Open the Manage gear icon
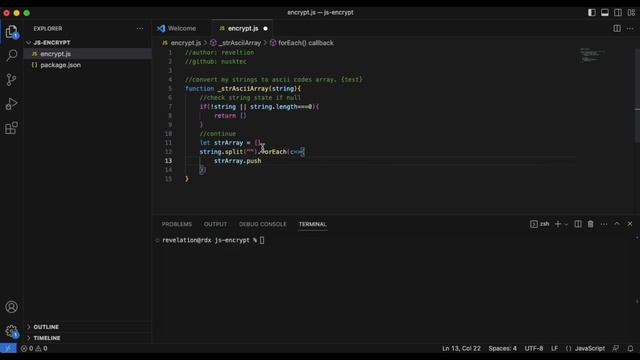Image resolution: width=640 pixels, height=360 pixels. pyautogui.click(x=11, y=331)
